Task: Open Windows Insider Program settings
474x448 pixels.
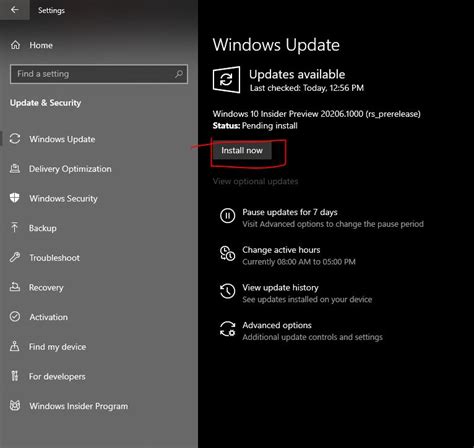Action: coord(79,406)
